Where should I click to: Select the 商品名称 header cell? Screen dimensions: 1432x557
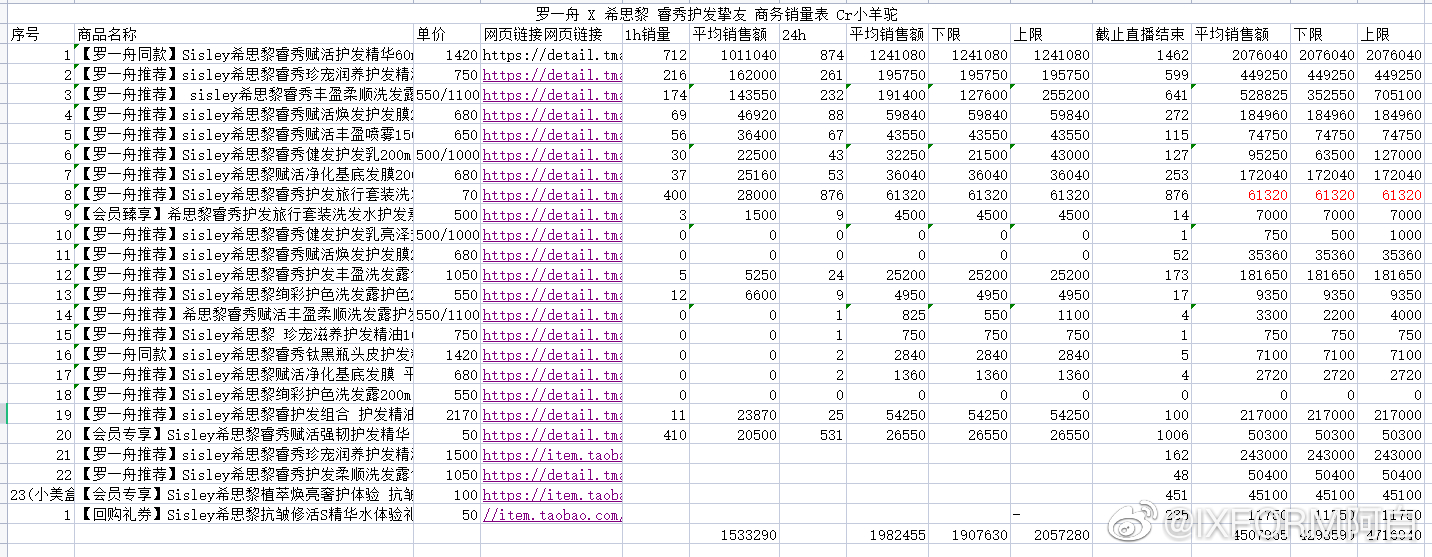(x=245, y=35)
